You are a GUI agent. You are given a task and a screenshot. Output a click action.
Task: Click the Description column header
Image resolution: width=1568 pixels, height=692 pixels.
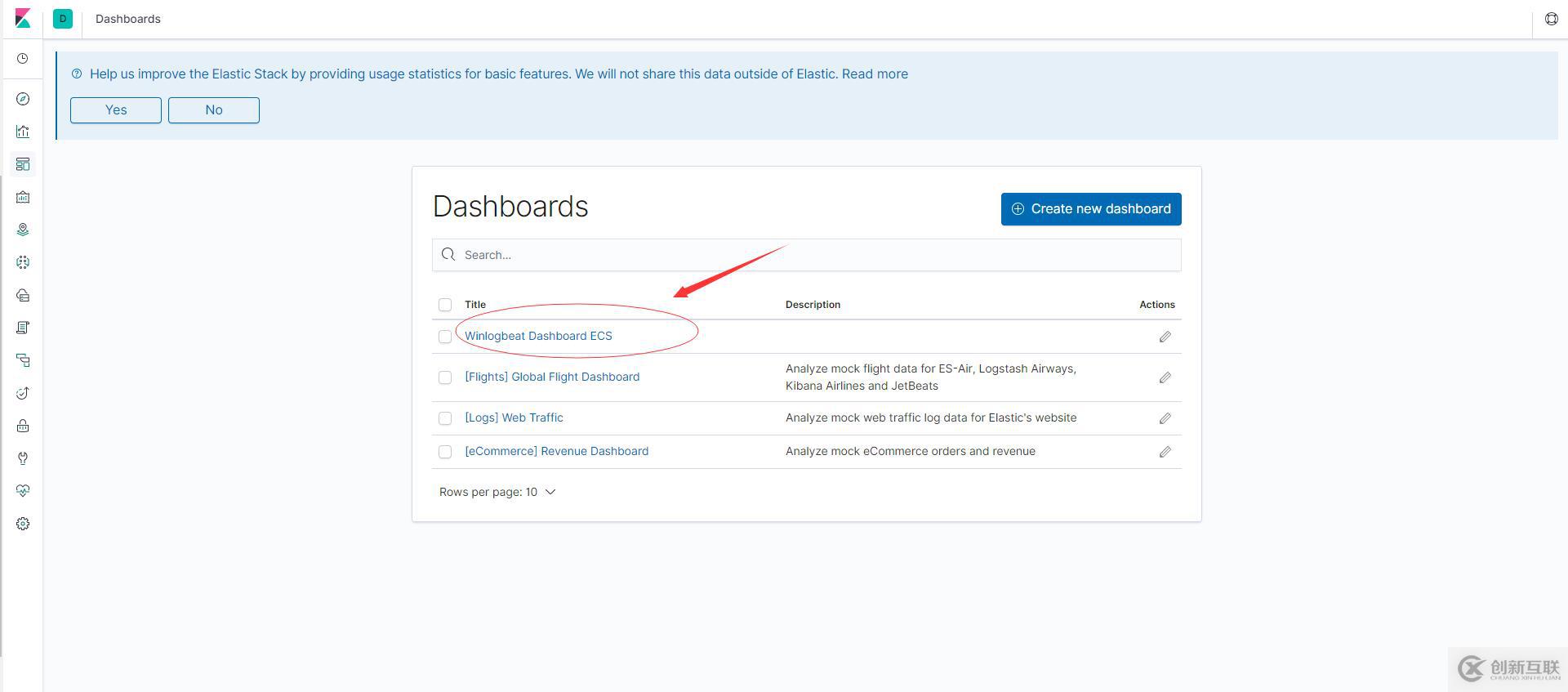click(813, 305)
